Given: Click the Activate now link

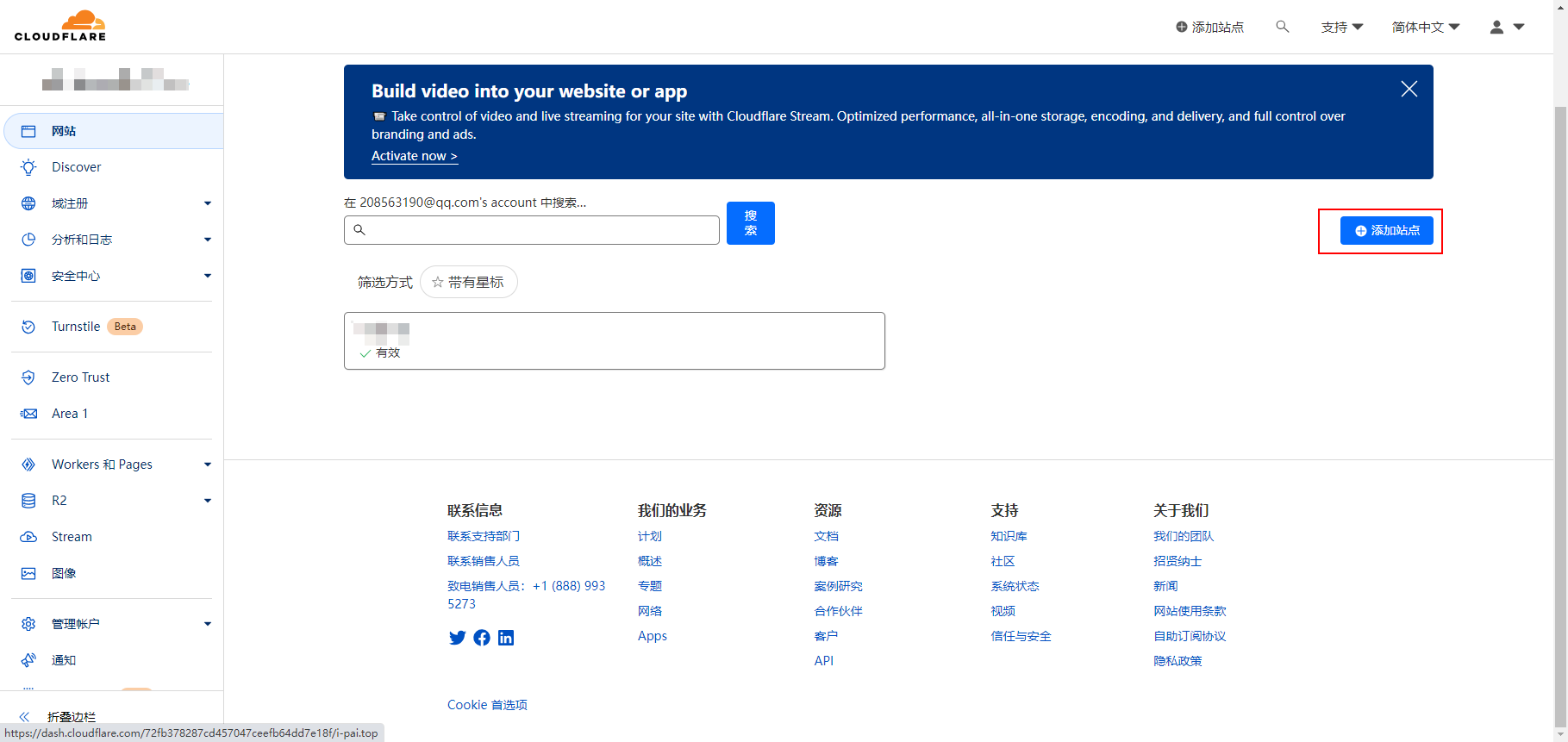Looking at the screenshot, I should pos(415,156).
